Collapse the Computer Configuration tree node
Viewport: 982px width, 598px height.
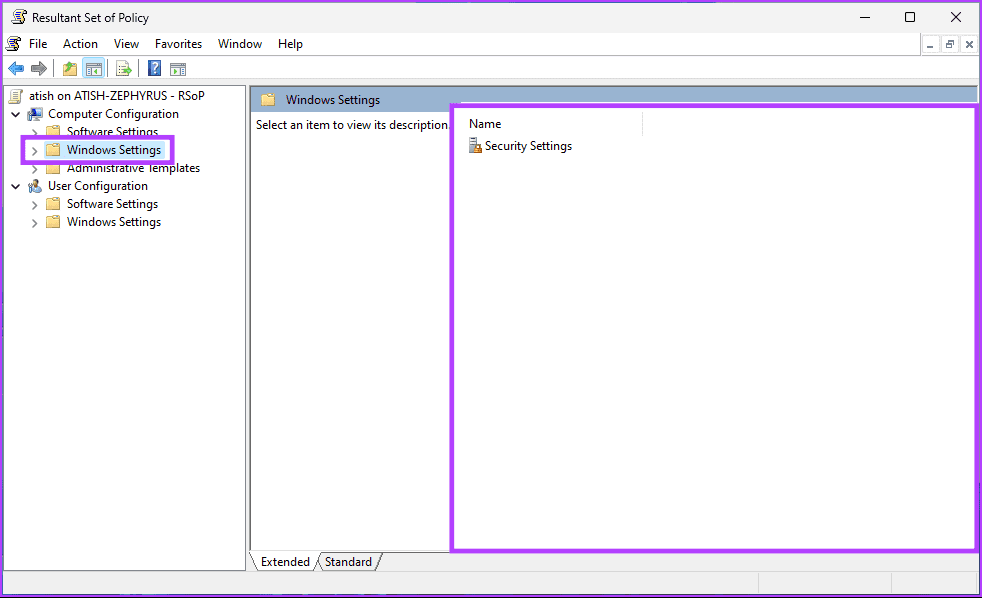[14, 113]
